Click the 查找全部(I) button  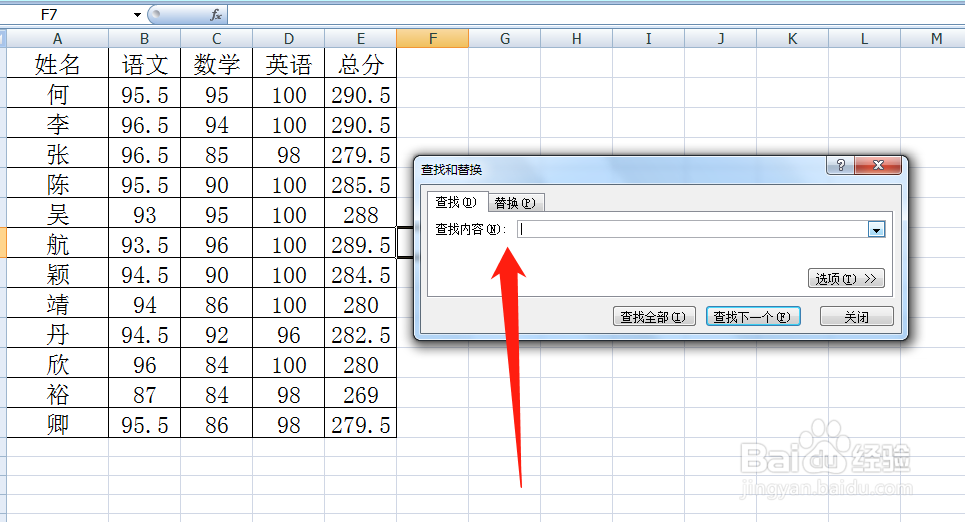coord(654,316)
